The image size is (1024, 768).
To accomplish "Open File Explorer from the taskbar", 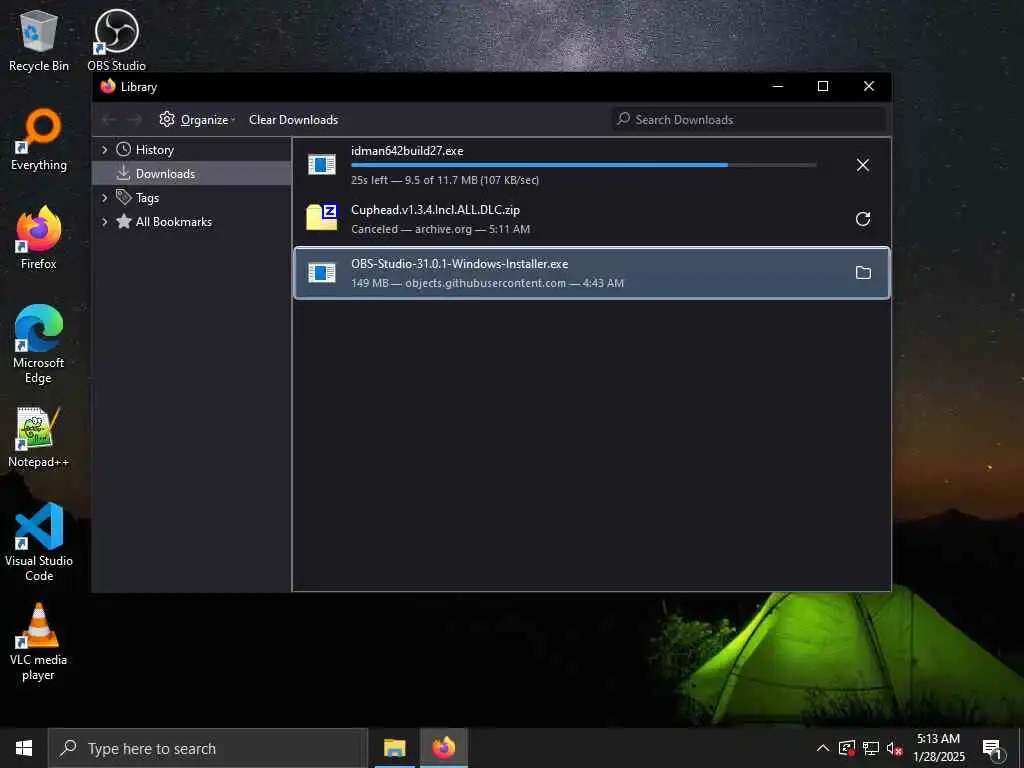I will (394, 748).
